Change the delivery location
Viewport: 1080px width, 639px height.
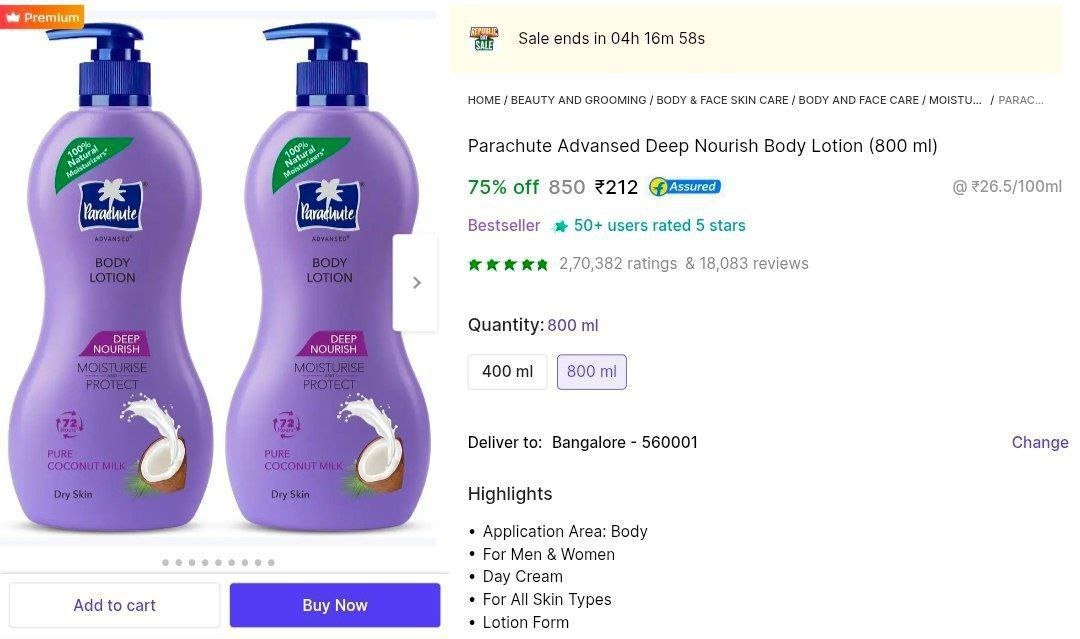tap(1040, 443)
